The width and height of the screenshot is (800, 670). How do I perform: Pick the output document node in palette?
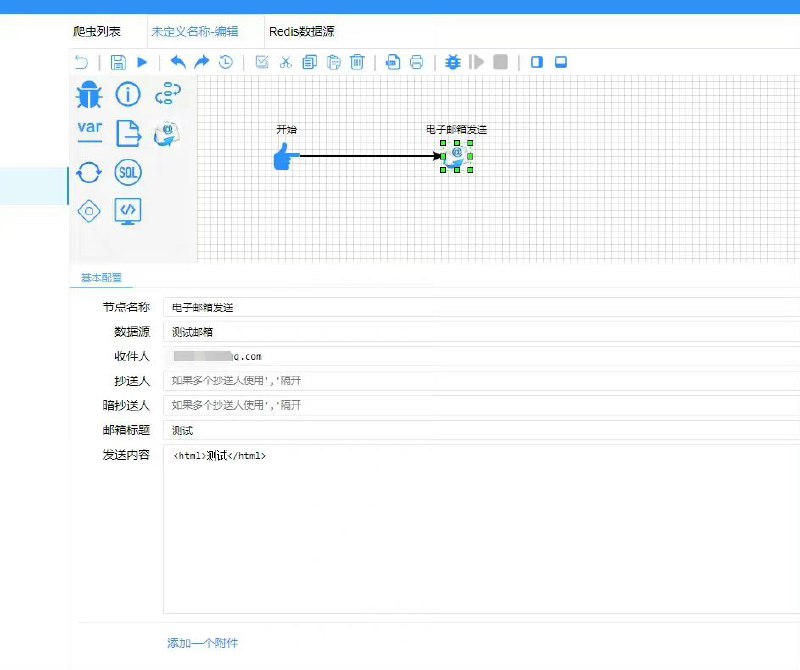(128, 133)
